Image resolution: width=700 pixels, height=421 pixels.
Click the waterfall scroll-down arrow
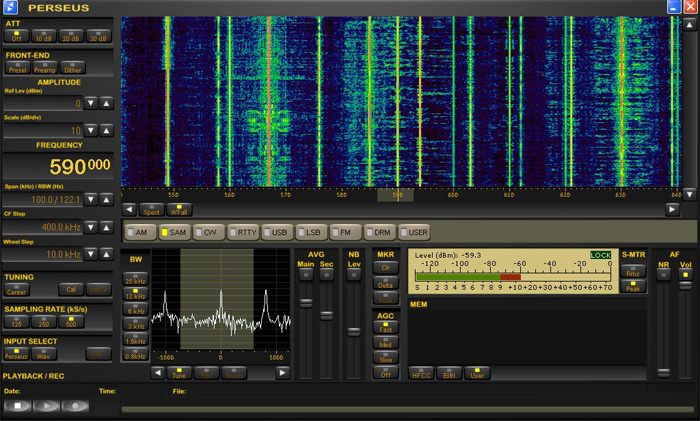tap(689, 194)
